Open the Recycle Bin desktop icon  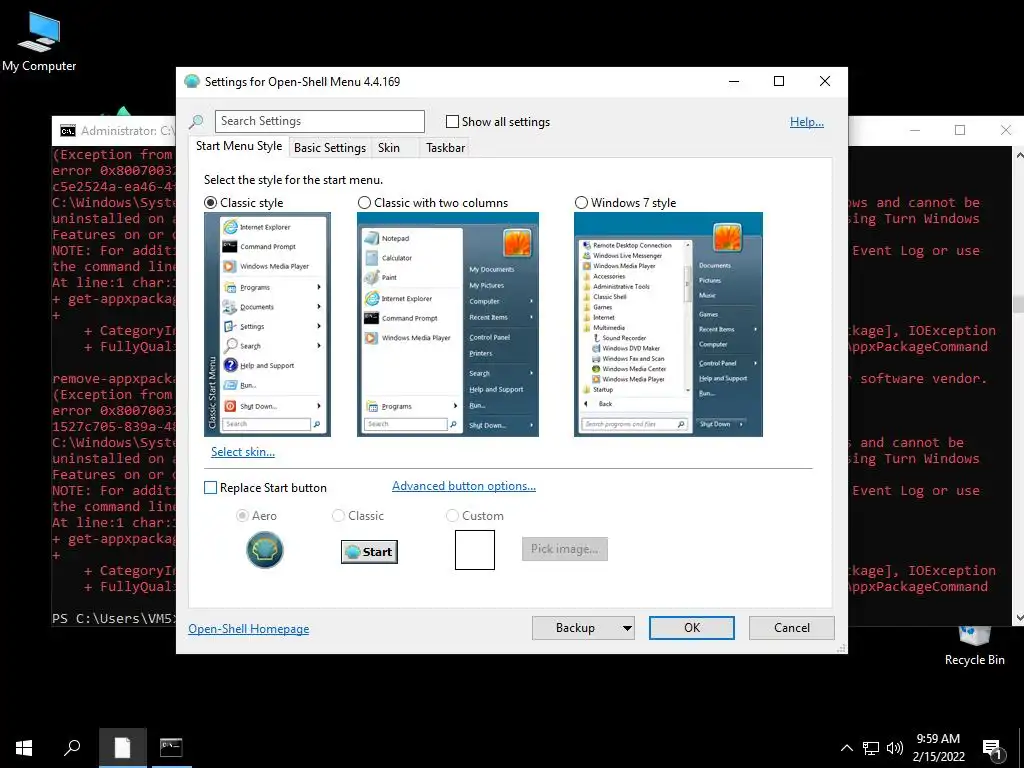(x=974, y=647)
